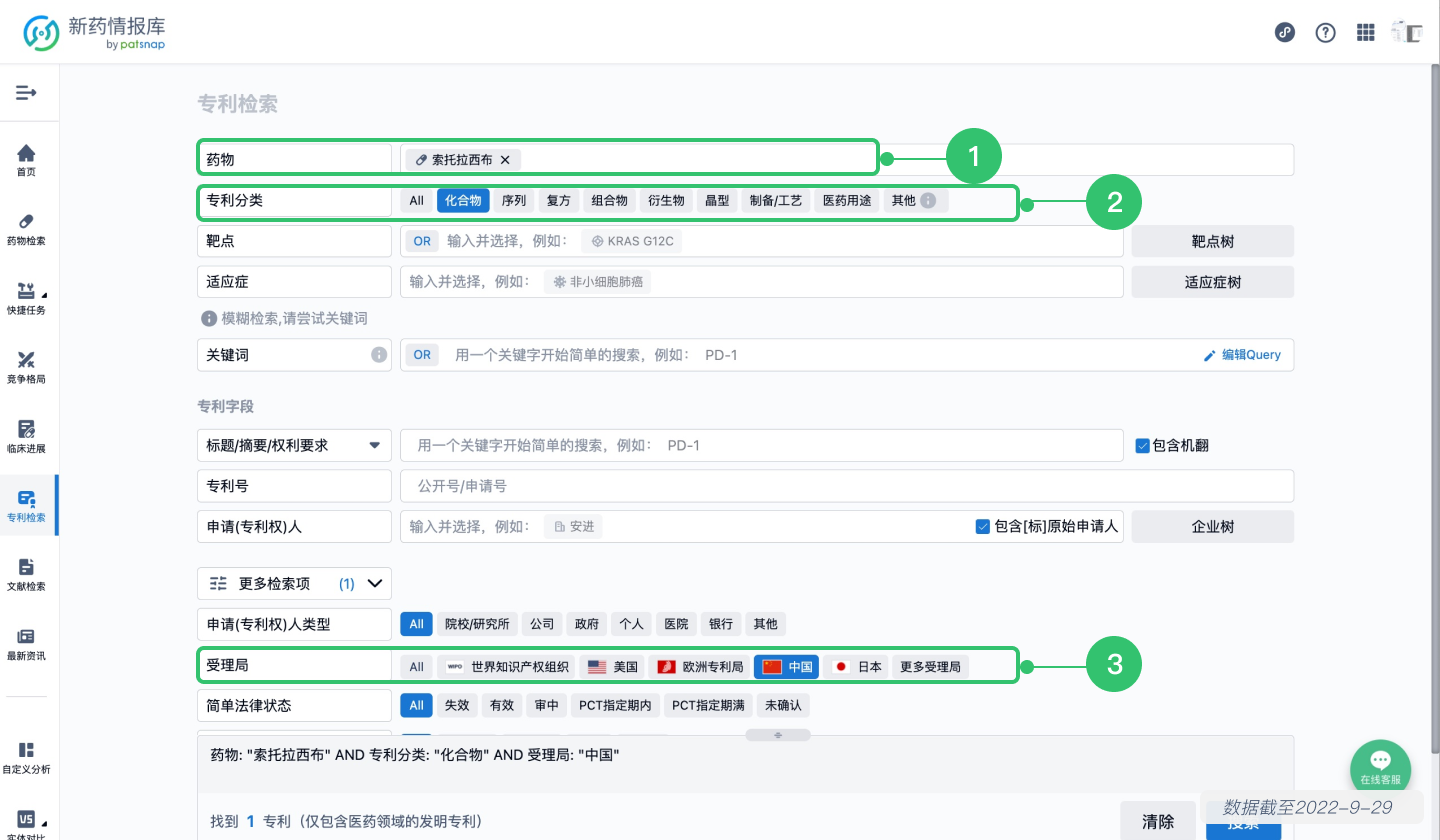Click the link icon in top bar
The height and width of the screenshot is (840, 1440).
[x=1286, y=32]
